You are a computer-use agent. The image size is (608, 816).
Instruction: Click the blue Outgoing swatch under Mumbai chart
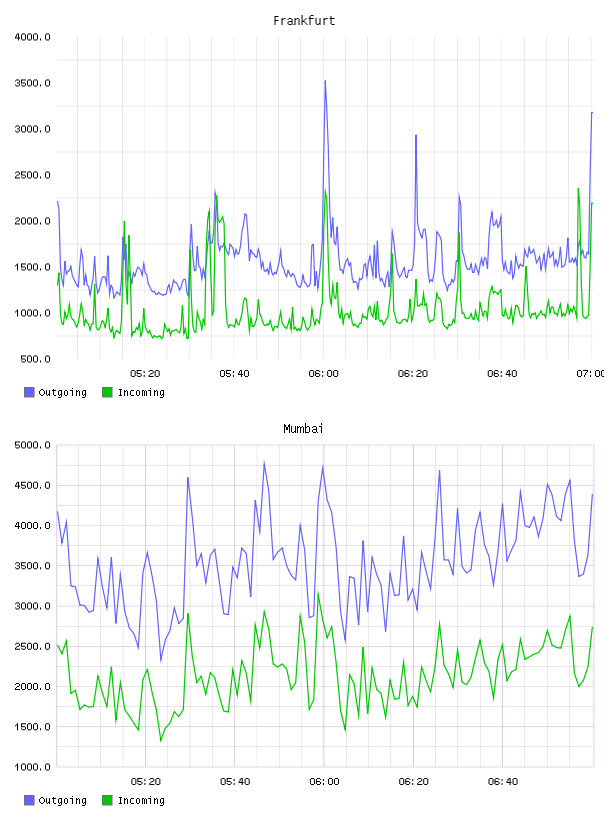(29, 800)
